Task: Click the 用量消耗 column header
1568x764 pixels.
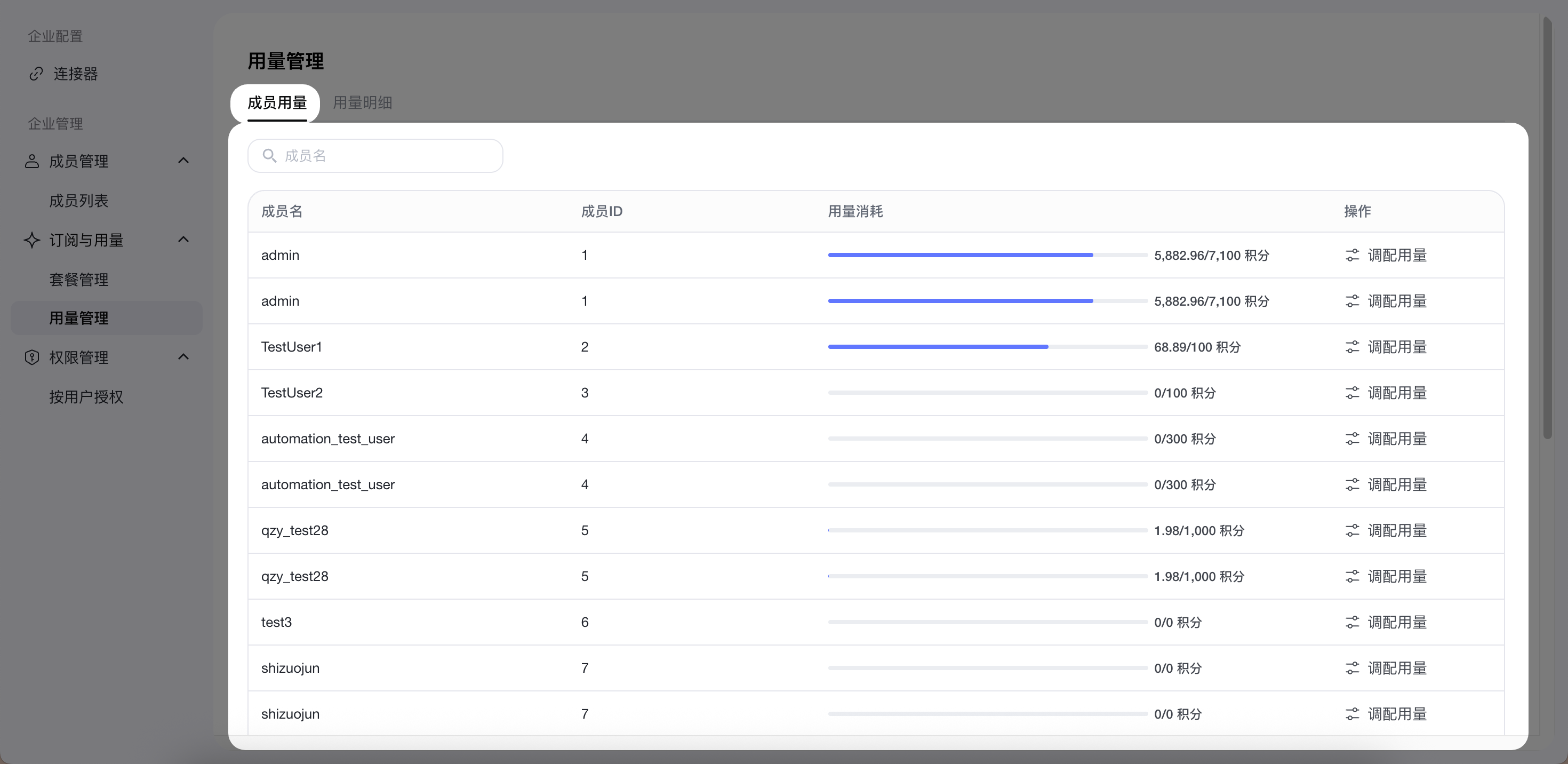Action: click(x=855, y=211)
